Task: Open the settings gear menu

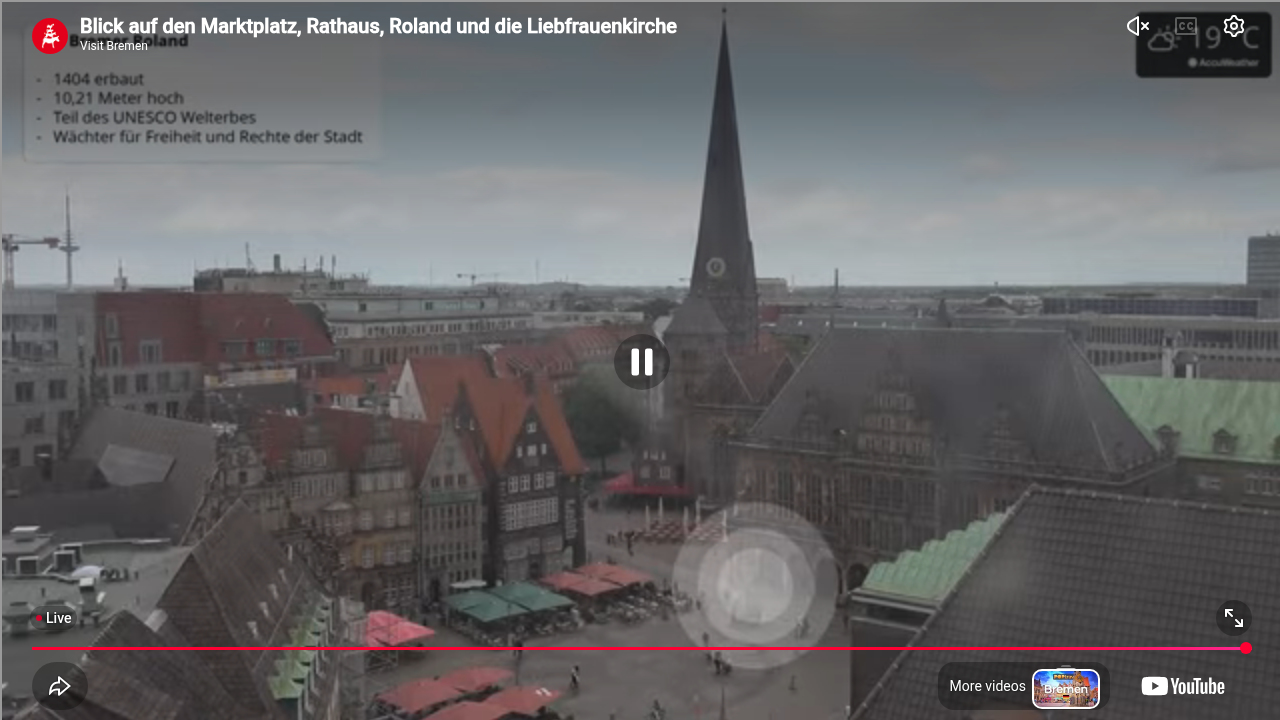Action: pos(1234,26)
